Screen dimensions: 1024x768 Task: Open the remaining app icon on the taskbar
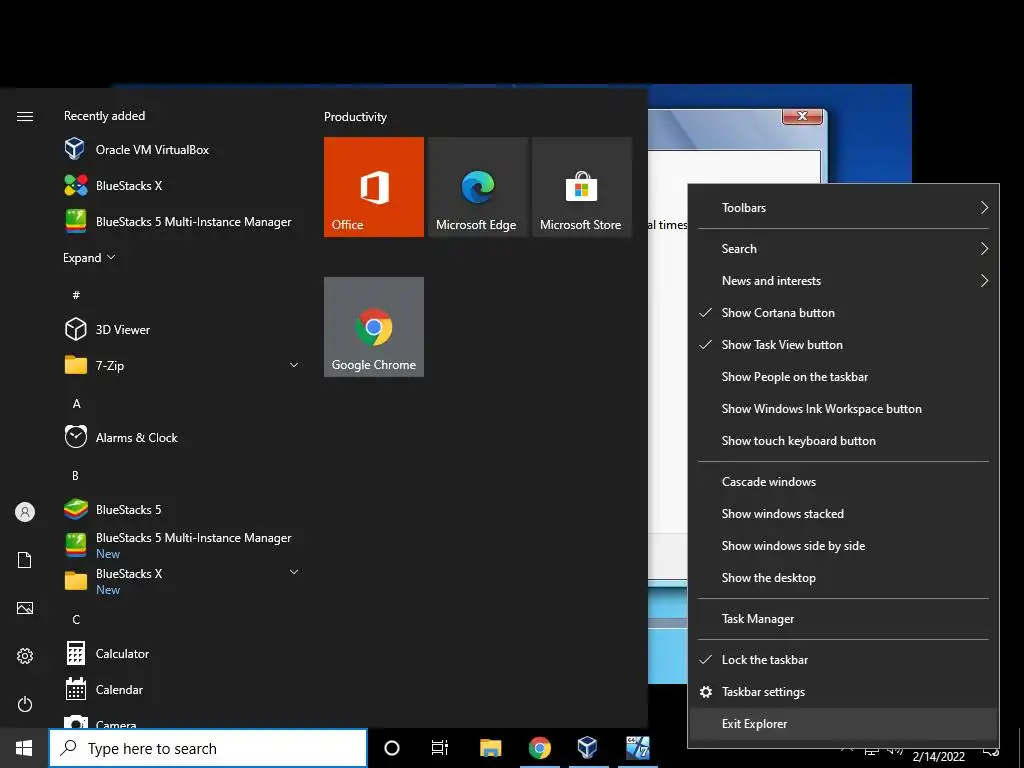pyautogui.click(x=637, y=748)
